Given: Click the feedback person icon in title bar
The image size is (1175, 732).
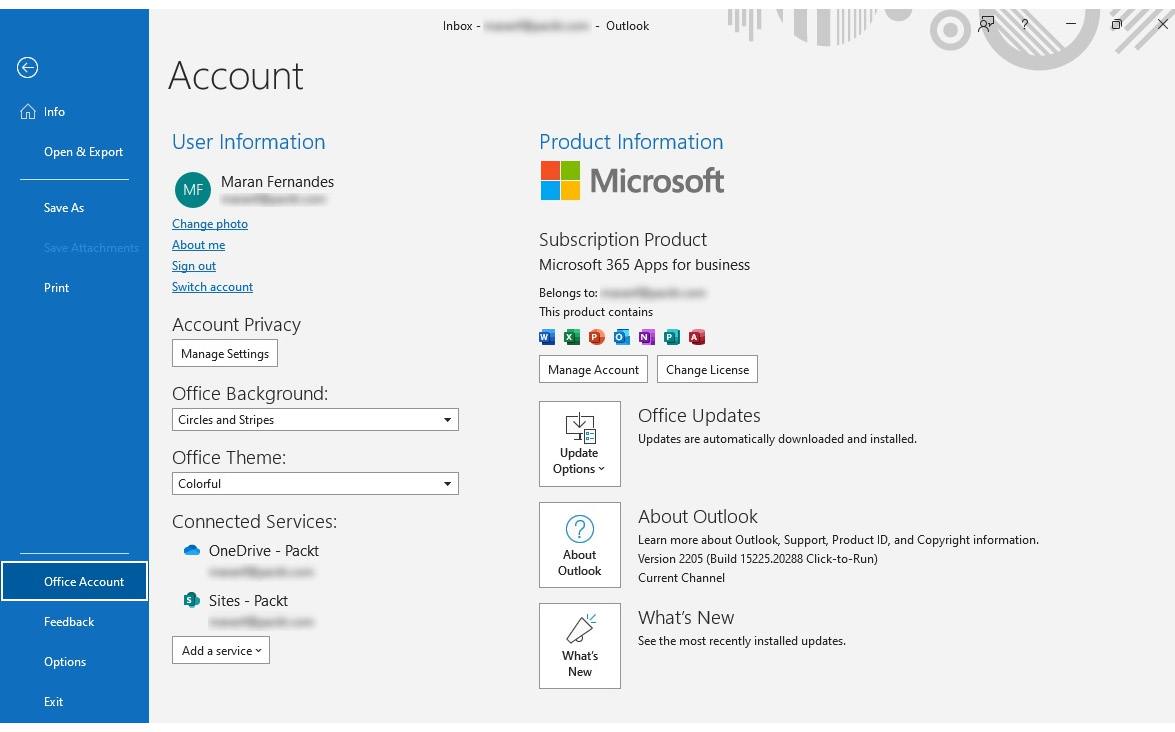Looking at the screenshot, I should pos(986,25).
